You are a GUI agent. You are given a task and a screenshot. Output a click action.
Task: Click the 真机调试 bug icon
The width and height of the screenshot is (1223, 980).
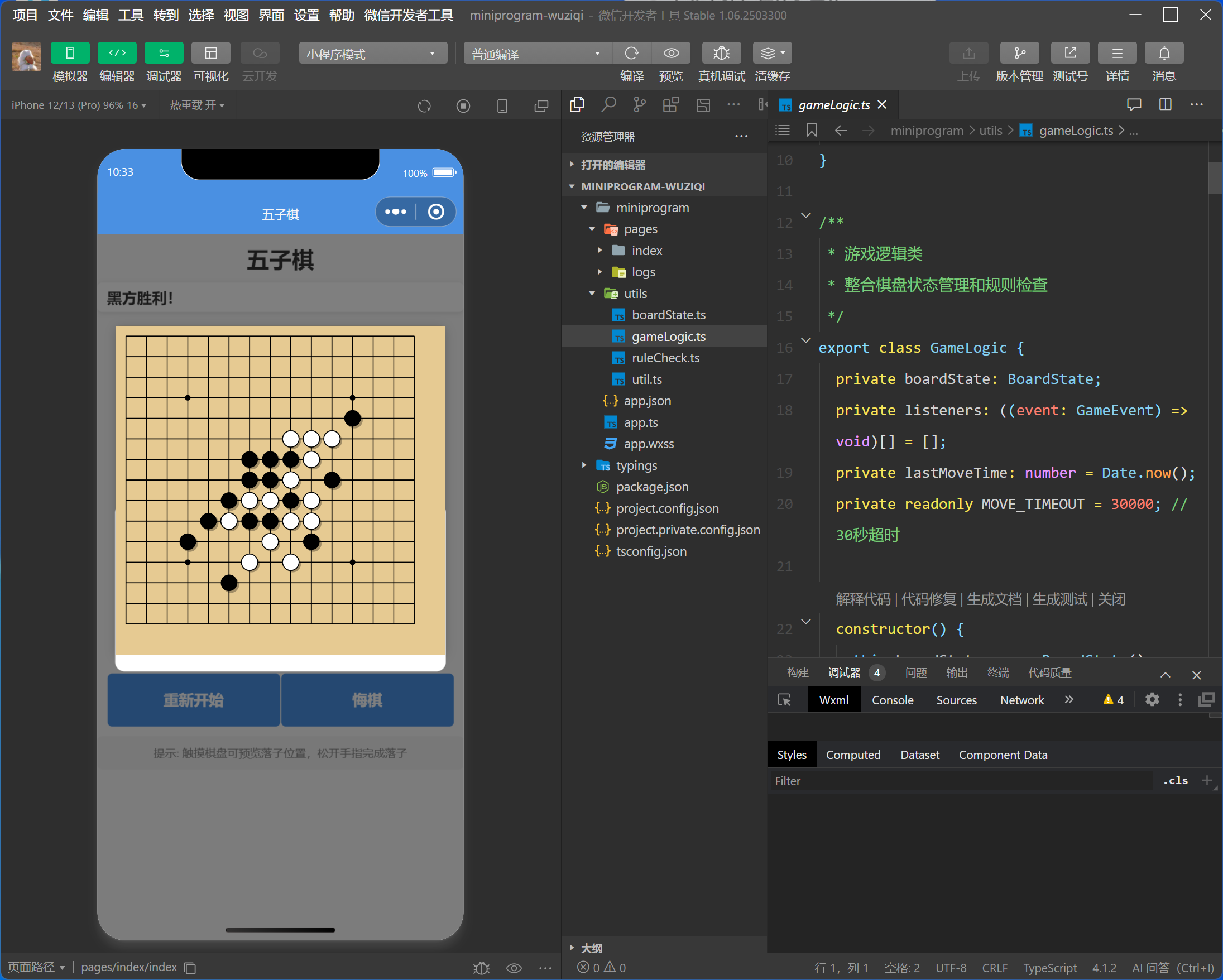721,54
